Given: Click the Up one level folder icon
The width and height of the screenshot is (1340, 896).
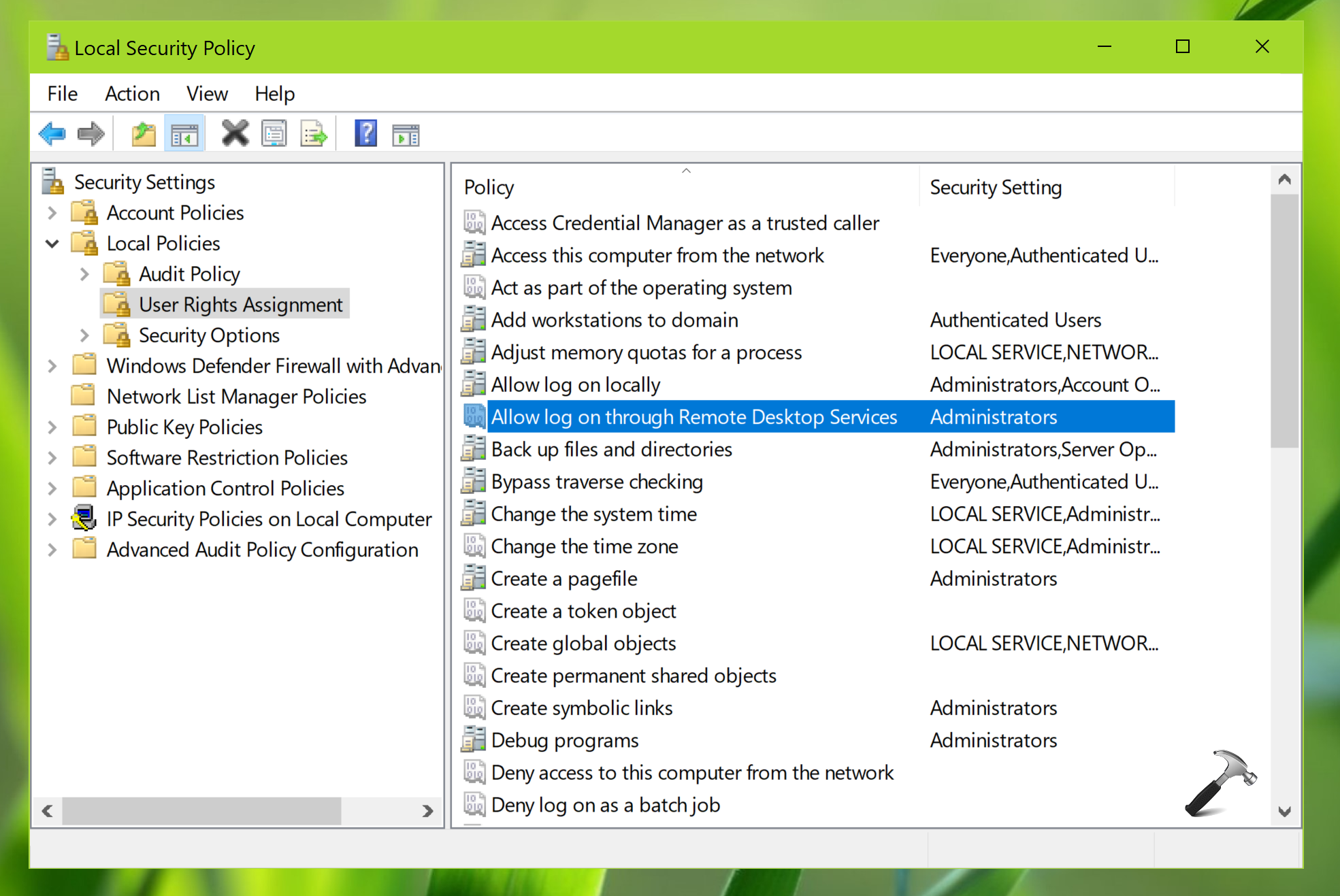Looking at the screenshot, I should 144,134.
